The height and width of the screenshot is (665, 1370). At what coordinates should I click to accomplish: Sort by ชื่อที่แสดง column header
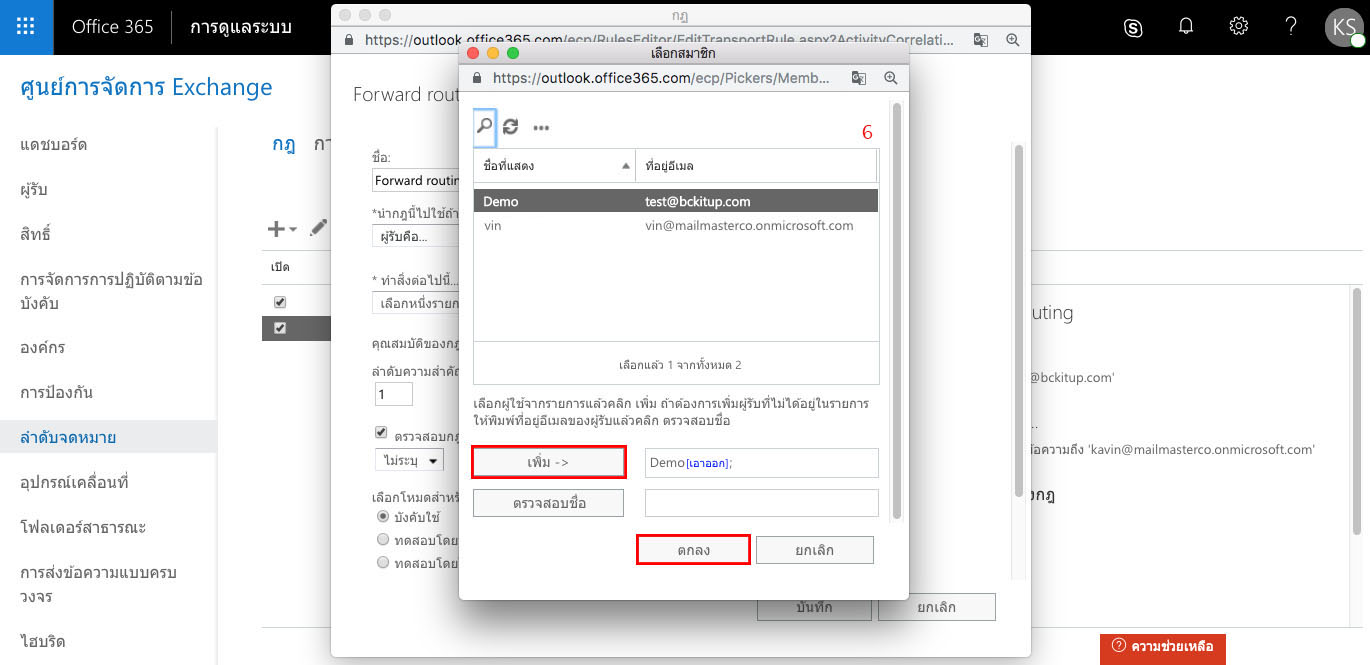[x=554, y=166]
